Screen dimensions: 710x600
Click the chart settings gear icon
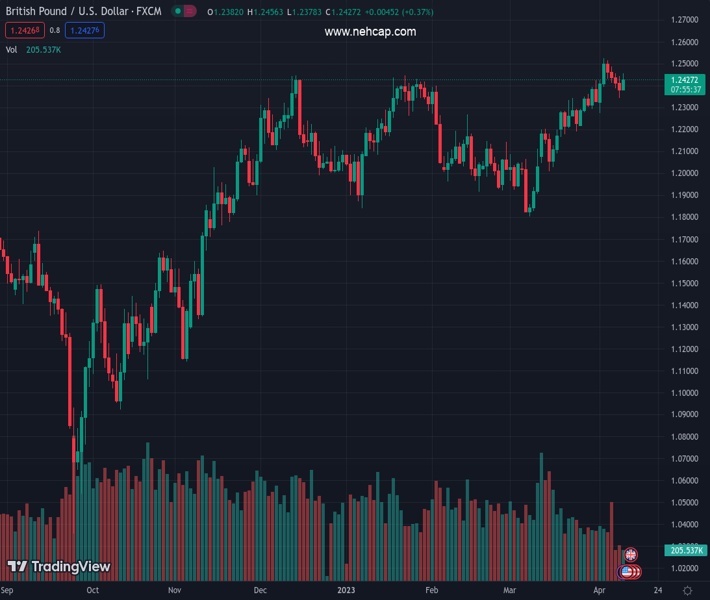(687, 591)
